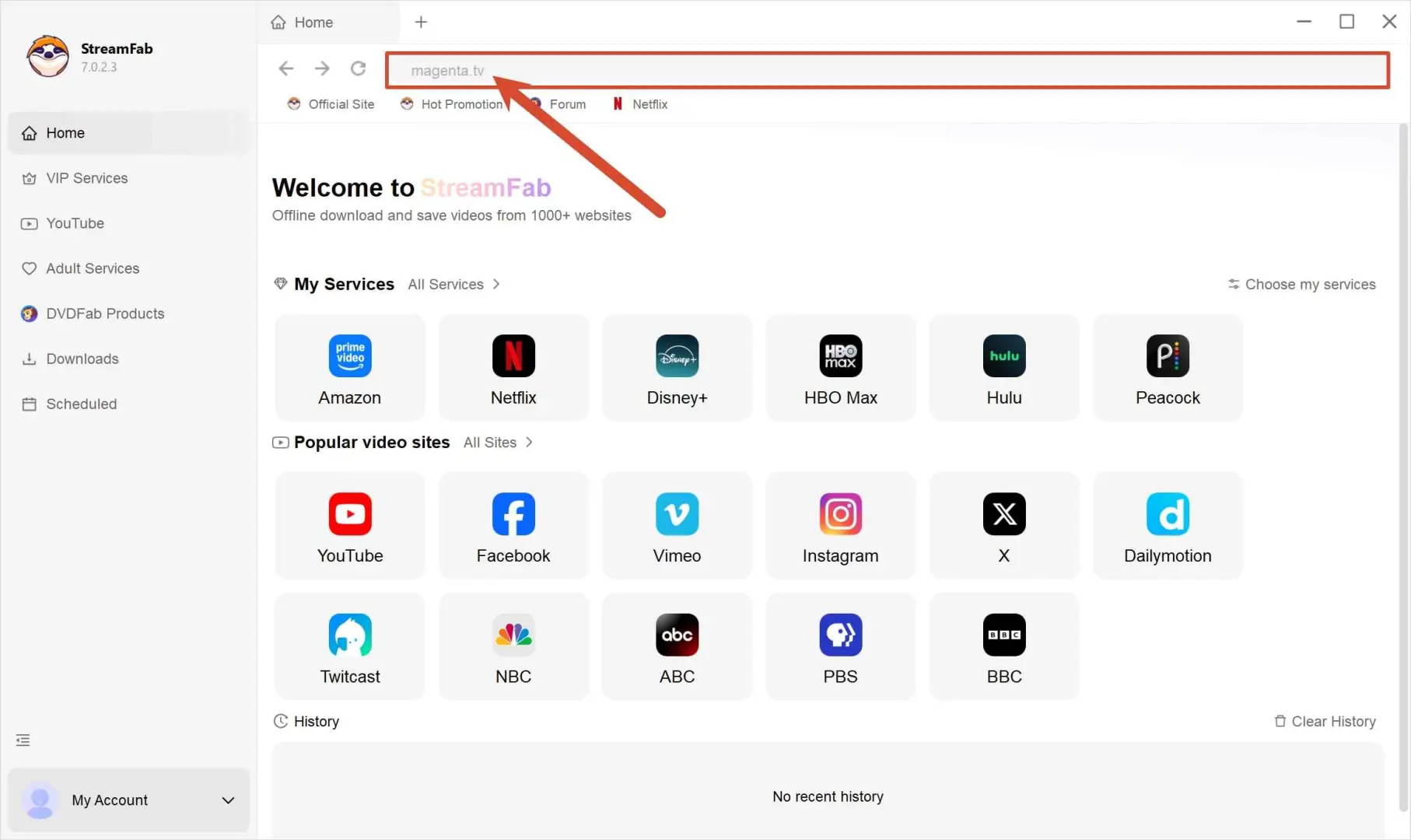Click the StreamFab version 7.0.2.3 text
The height and width of the screenshot is (840, 1411).
point(99,68)
